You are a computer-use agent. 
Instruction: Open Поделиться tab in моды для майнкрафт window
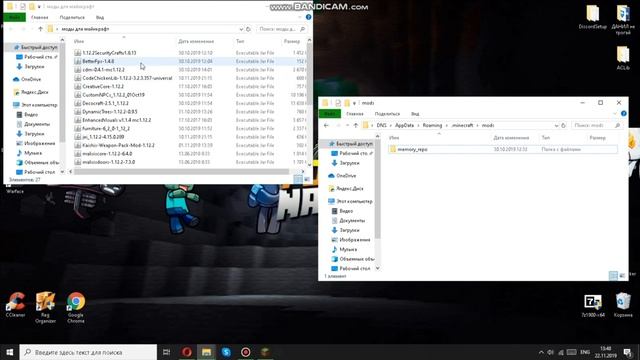coord(72,17)
